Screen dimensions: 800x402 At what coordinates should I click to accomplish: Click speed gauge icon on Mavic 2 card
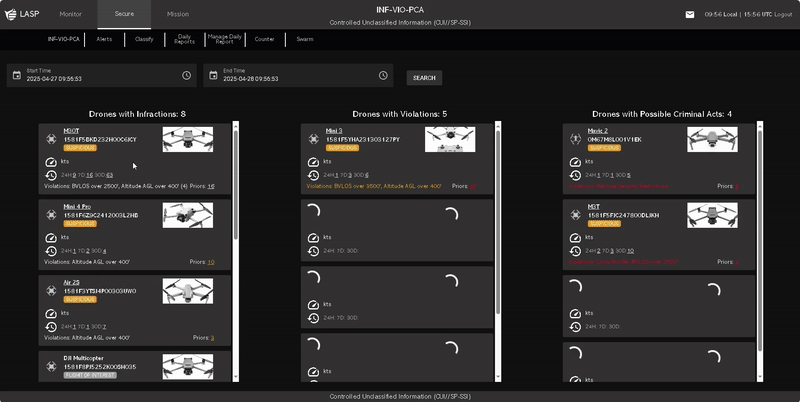[575, 162]
